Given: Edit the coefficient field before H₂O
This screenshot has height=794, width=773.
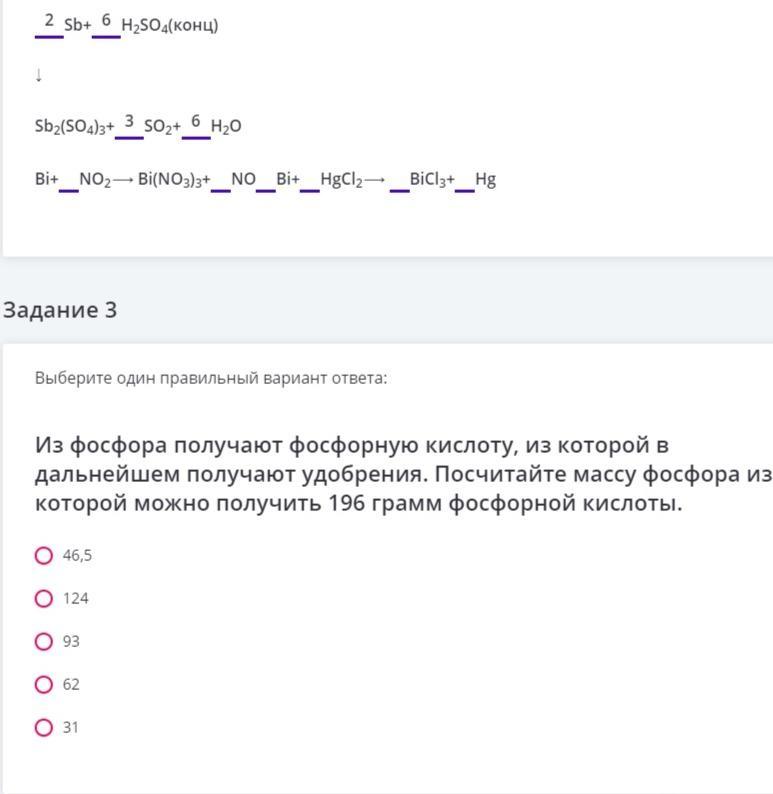Looking at the screenshot, I should pos(196,124).
